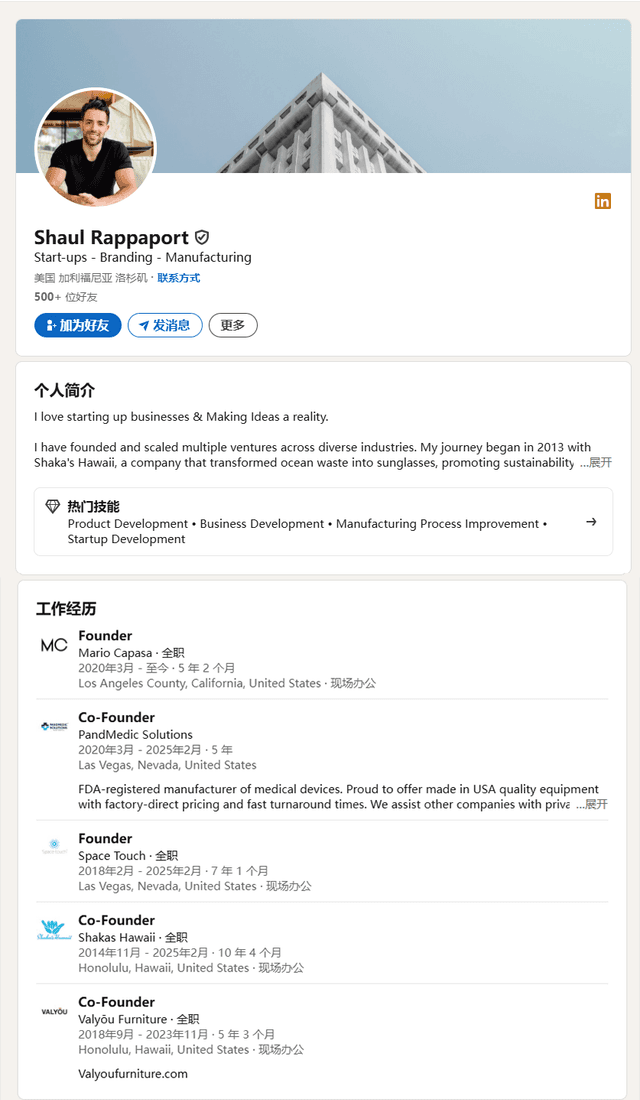Click the PandMedic Solutions company logo
Viewport: 640px width, 1100px height.
pos(54,727)
